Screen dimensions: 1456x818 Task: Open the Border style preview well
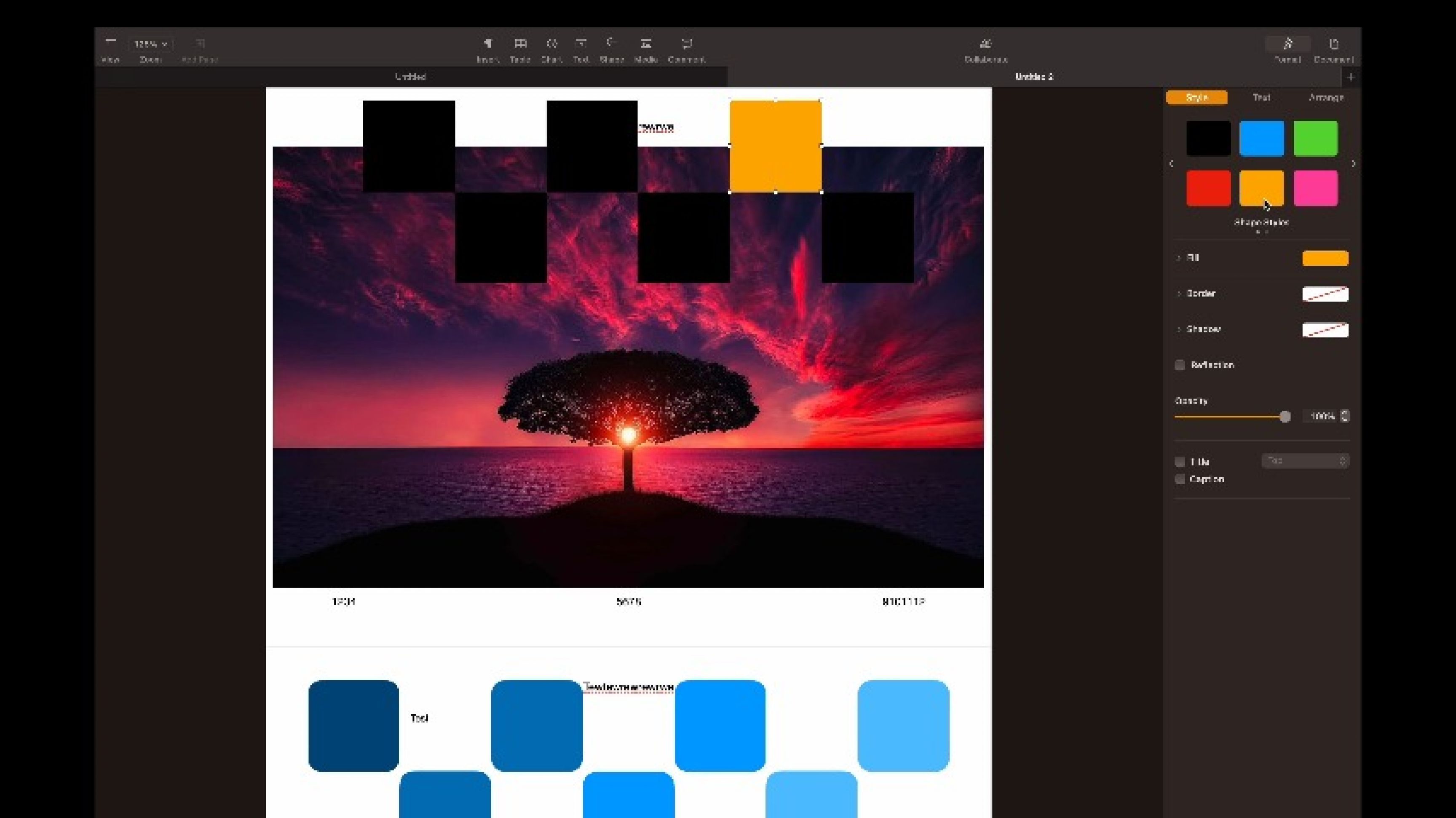[x=1325, y=294]
